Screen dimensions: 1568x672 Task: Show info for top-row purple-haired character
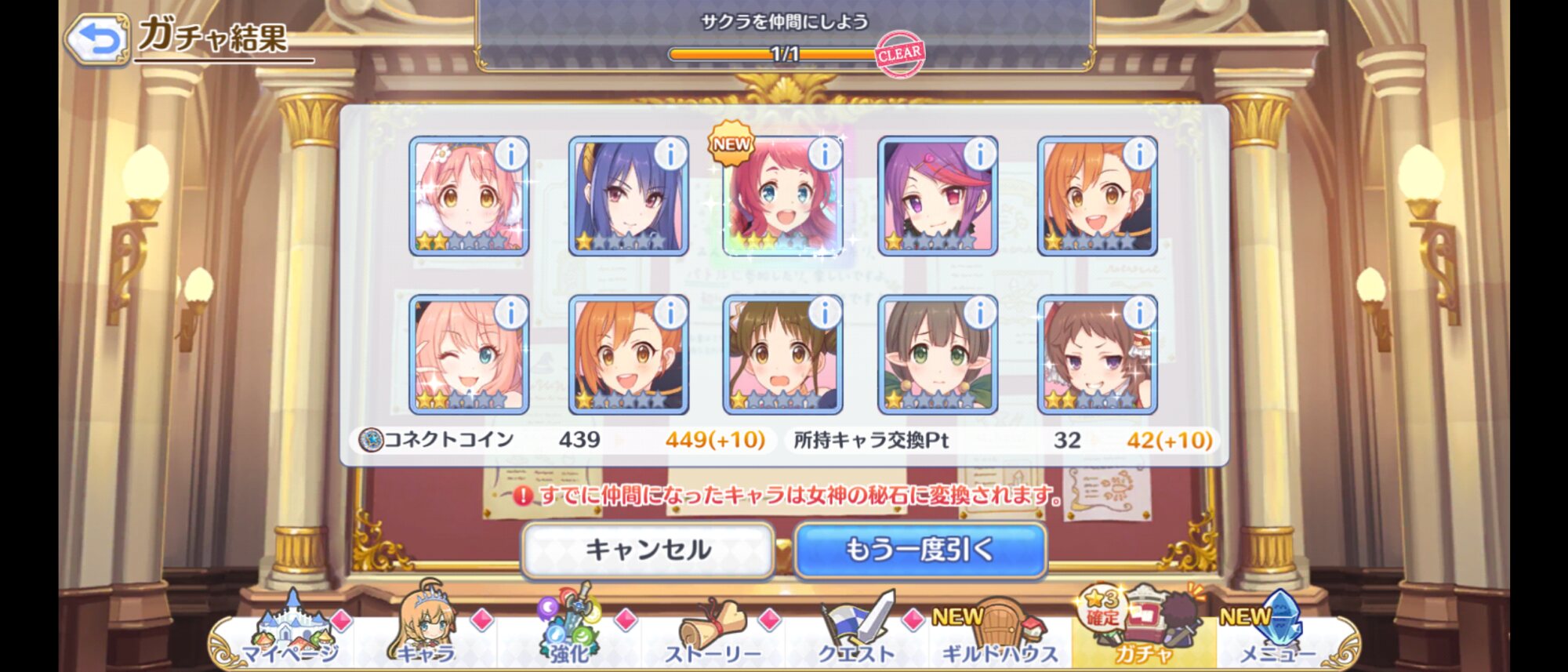(x=979, y=154)
